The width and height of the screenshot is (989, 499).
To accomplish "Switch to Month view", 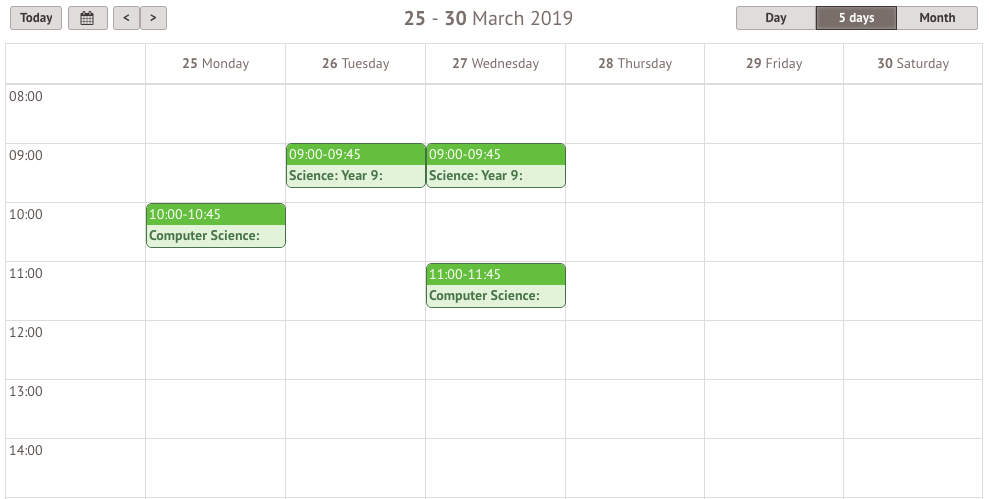I will click(937, 18).
